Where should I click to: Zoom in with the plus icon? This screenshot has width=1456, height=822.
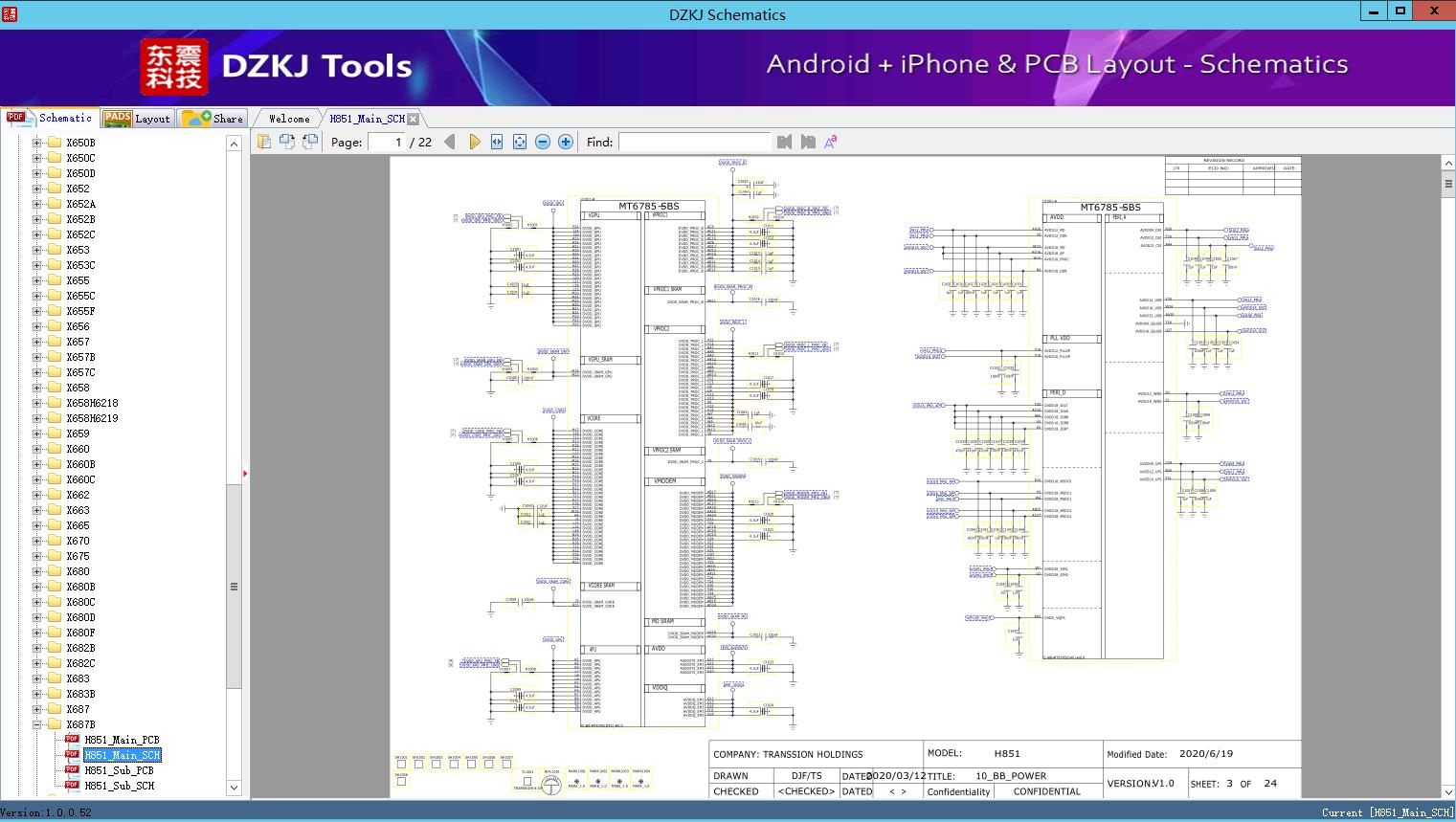pos(566,142)
